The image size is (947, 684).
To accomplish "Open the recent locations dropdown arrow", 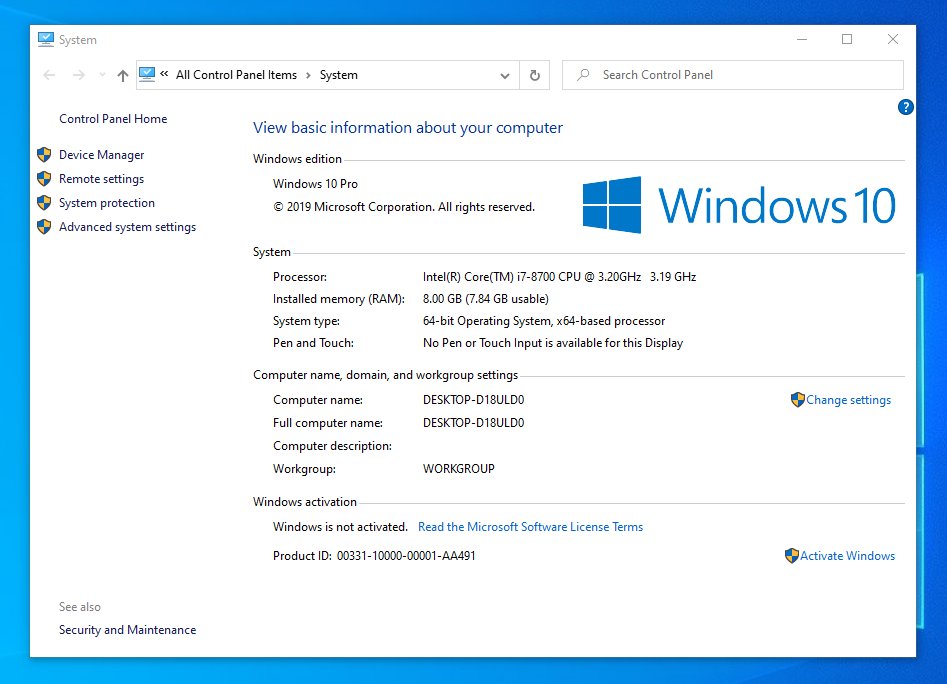I will (102, 75).
